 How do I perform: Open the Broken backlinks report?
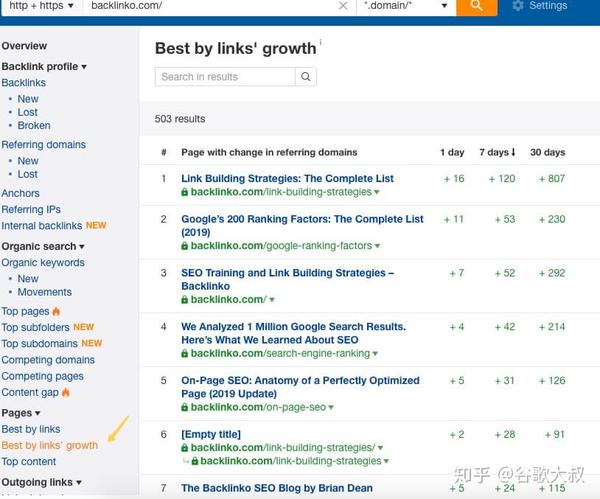(x=34, y=126)
